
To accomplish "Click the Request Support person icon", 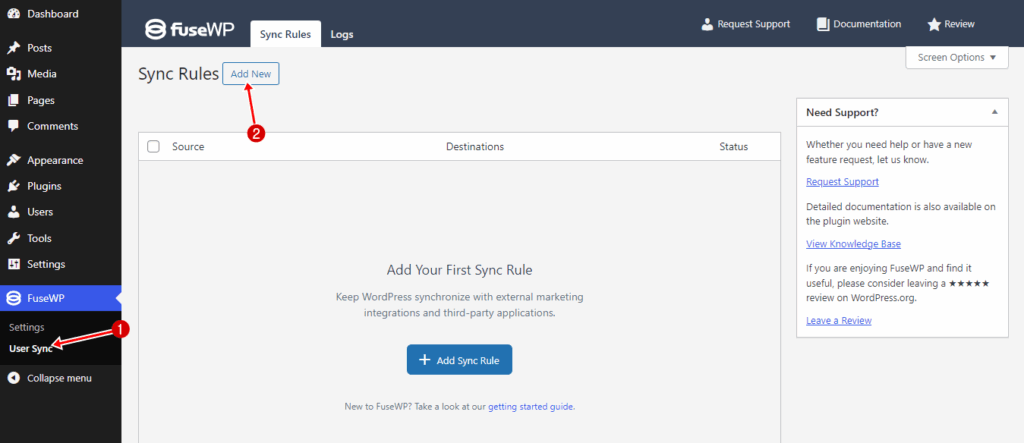I will pos(707,24).
